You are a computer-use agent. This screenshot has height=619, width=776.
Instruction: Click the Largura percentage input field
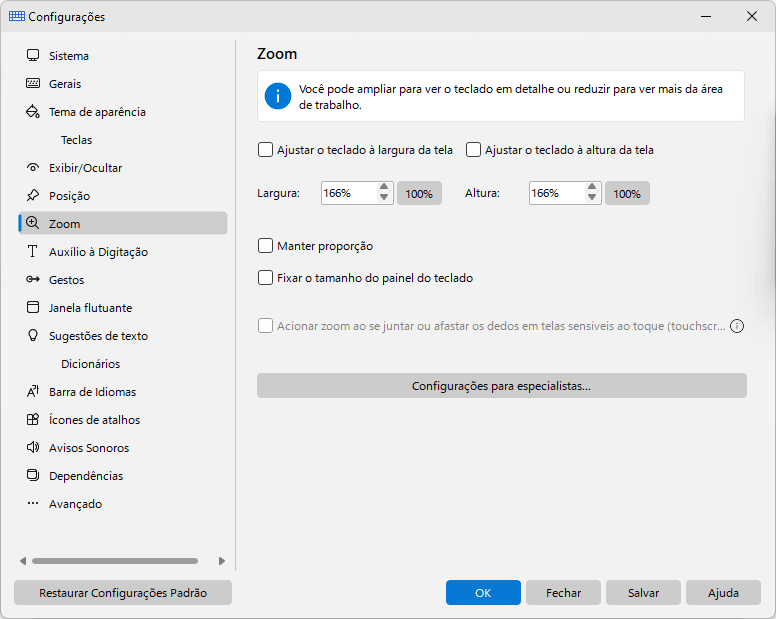[349, 193]
